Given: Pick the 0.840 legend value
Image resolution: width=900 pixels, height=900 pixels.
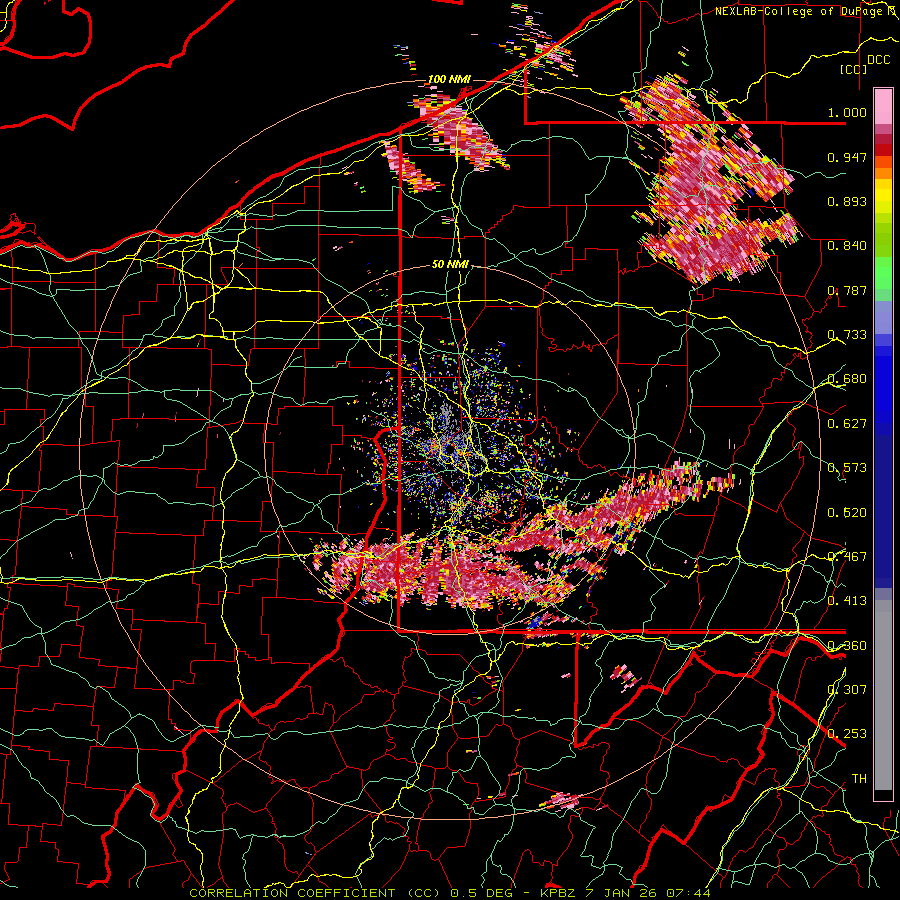Looking at the screenshot, I should click(847, 246).
